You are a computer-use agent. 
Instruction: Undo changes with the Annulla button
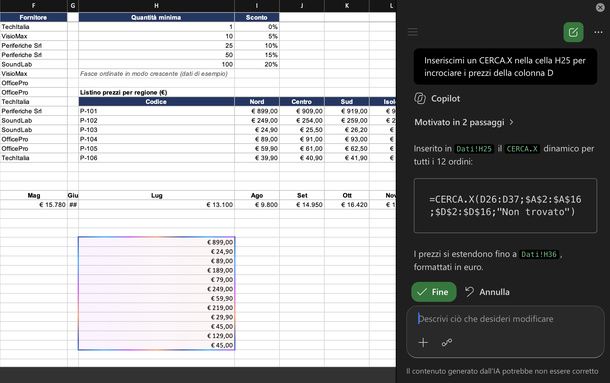coord(487,292)
